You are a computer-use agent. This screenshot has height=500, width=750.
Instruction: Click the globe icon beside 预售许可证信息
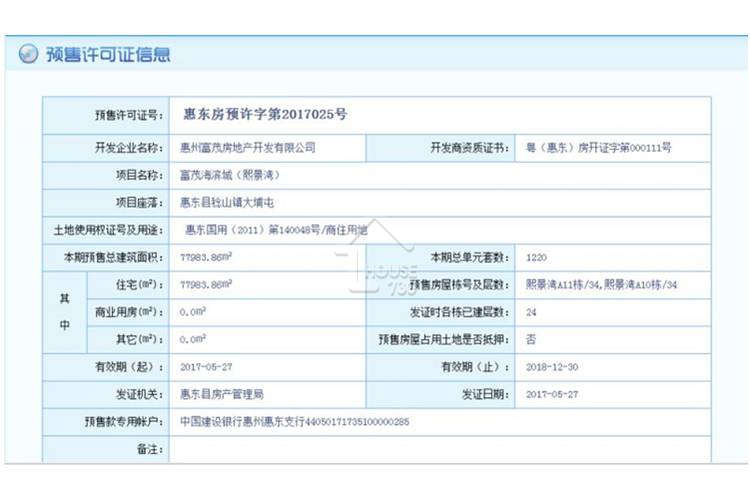(28, 54)
